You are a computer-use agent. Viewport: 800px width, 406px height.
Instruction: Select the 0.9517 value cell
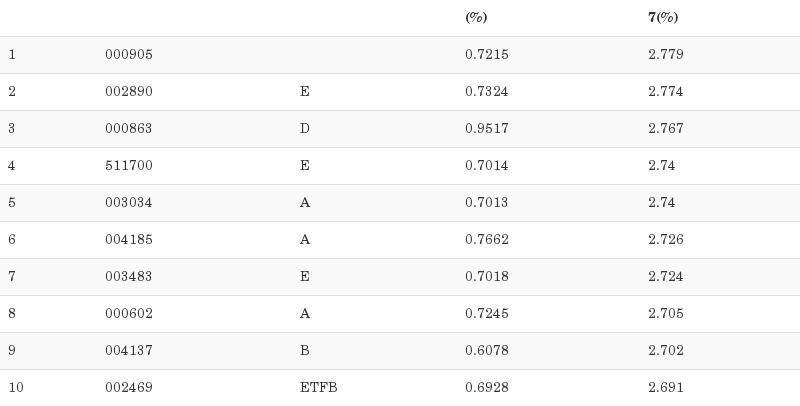[x=486, y=129]
